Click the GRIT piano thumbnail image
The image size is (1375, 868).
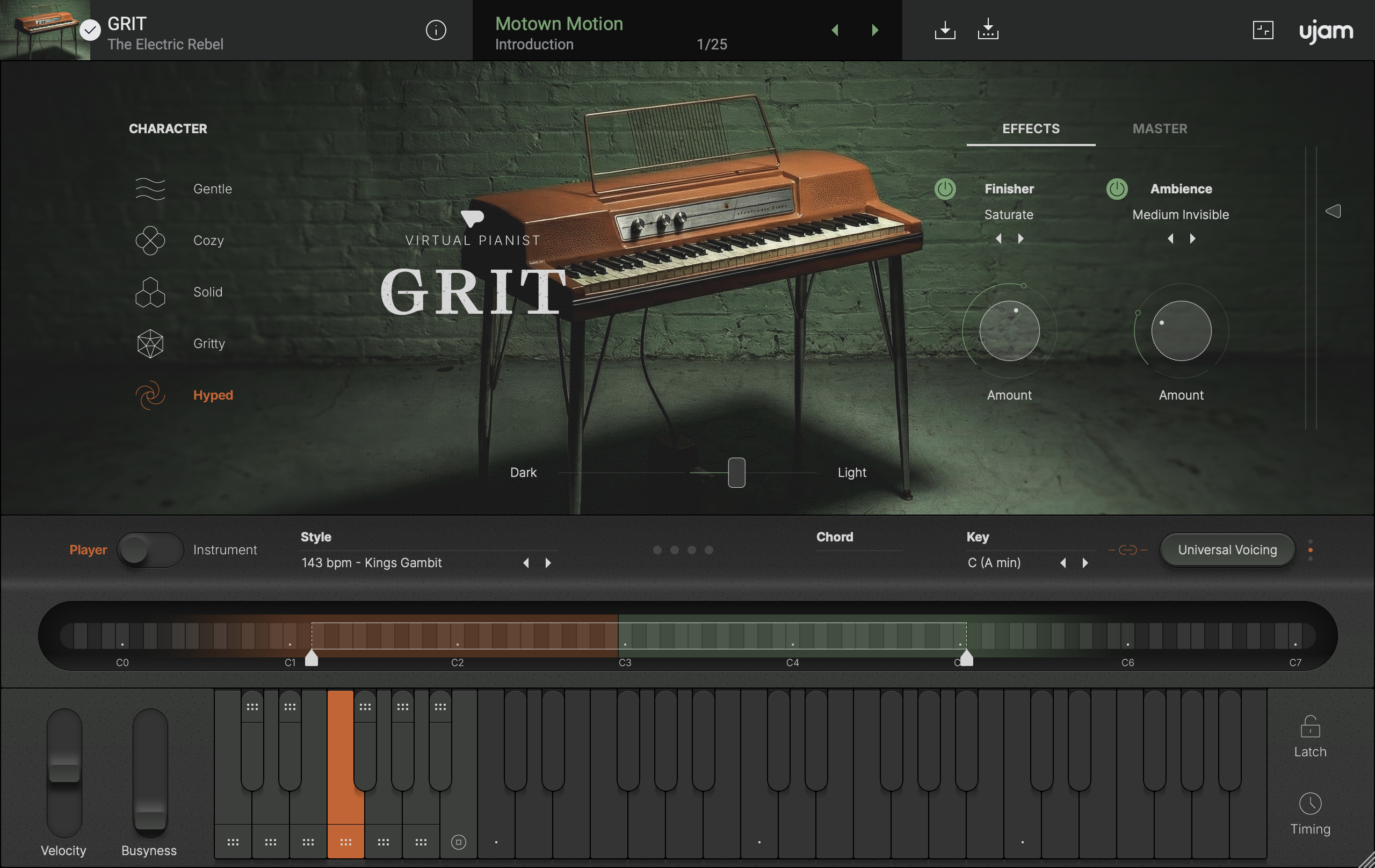pos(45,30)
